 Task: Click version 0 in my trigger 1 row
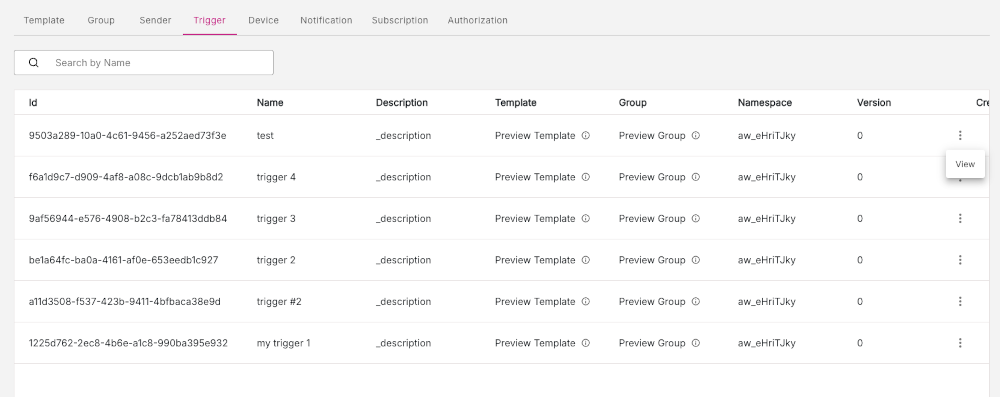click(860, 343)
